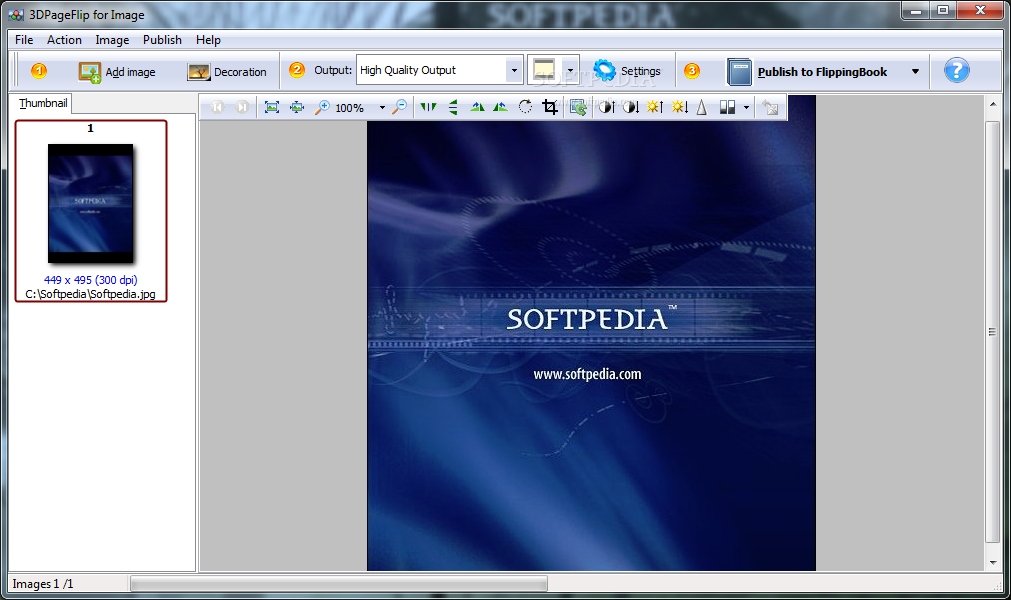1011x600 pixels.
Task: Expand the page layout dropdown arrow
Action: click(x=570, y=70)
